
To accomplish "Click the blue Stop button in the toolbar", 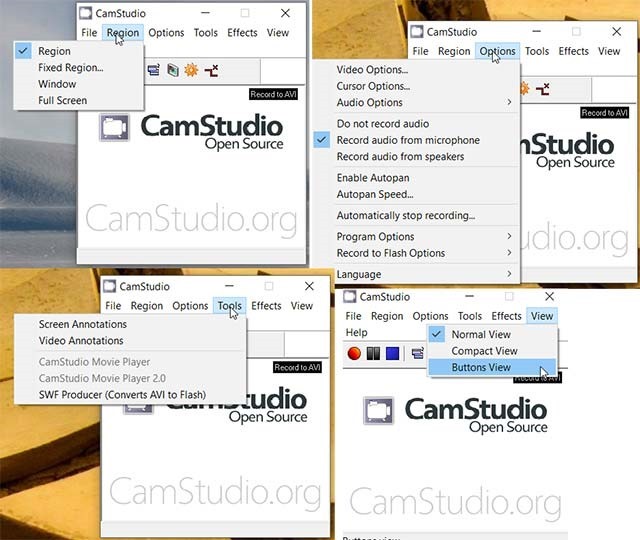I will [392, 353].
